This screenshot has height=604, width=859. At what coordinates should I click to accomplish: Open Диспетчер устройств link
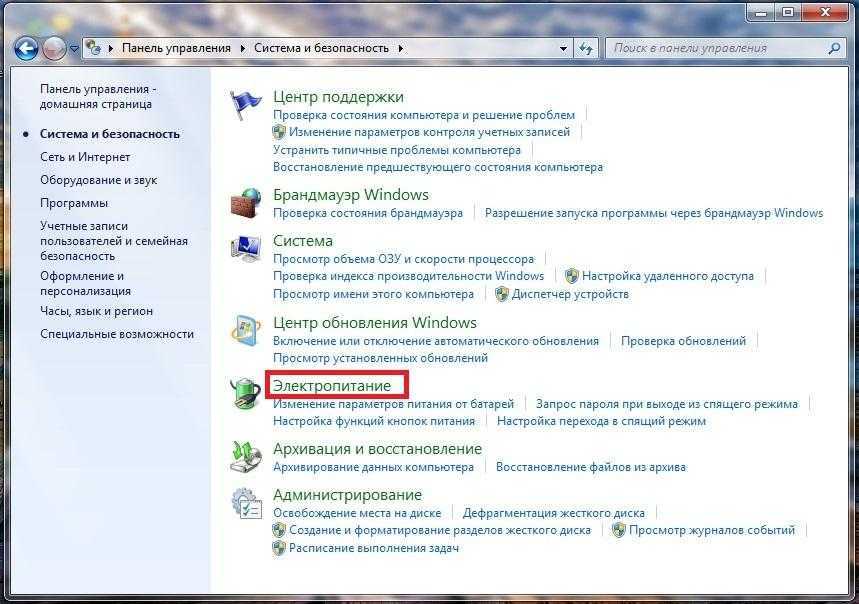tap(570, 294)
